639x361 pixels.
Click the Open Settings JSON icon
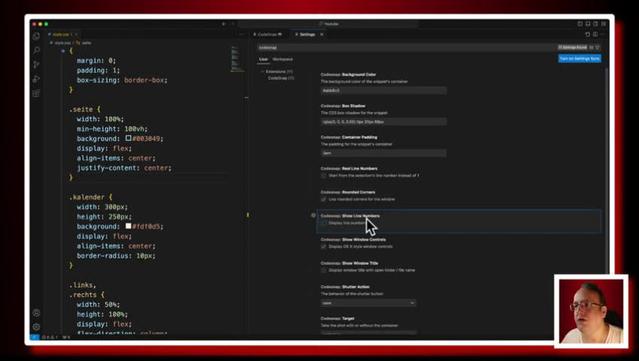[587, 35]
